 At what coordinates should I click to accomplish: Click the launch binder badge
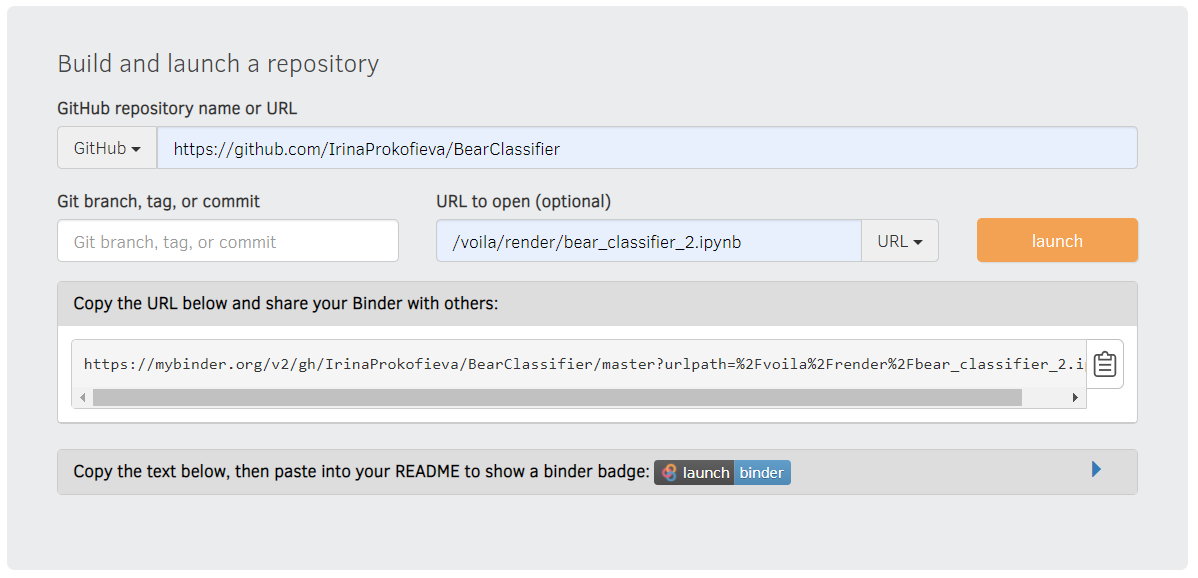tap(722, 473)
